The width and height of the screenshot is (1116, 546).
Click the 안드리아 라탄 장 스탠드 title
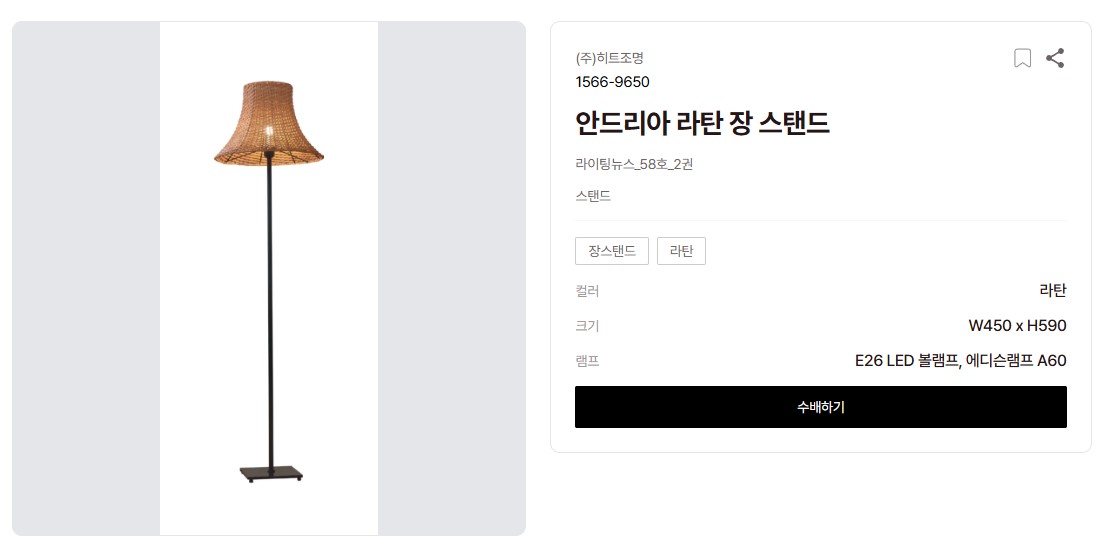(702, 123)
